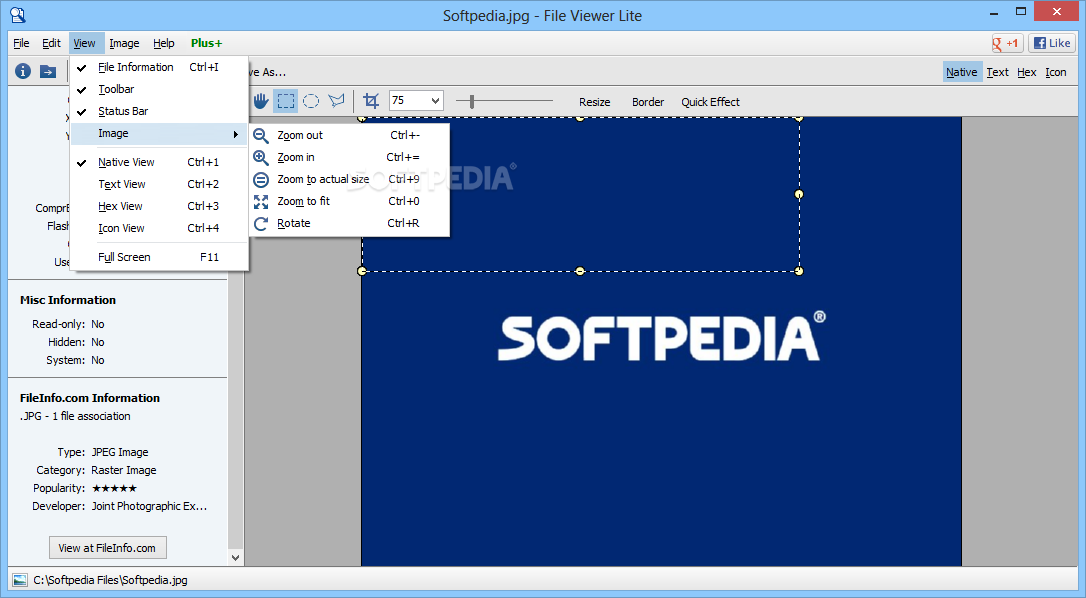This screenshot has height=598, width=1086.
Task: Click the FileInfo.com Information heading
Action: coord(90,398)
